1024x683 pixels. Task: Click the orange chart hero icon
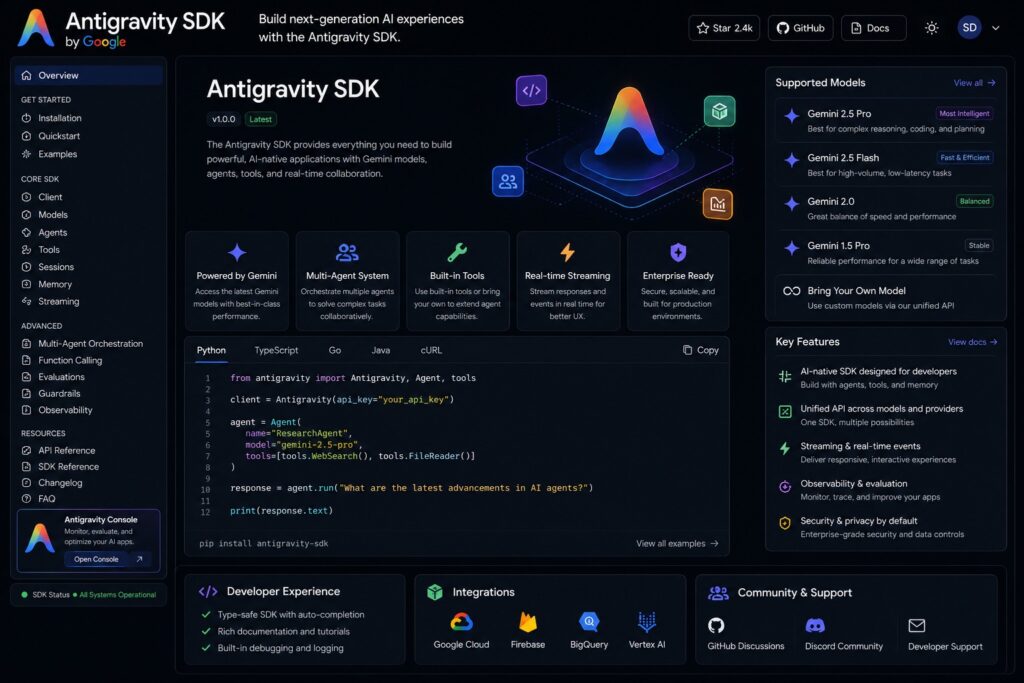(717, 204)
